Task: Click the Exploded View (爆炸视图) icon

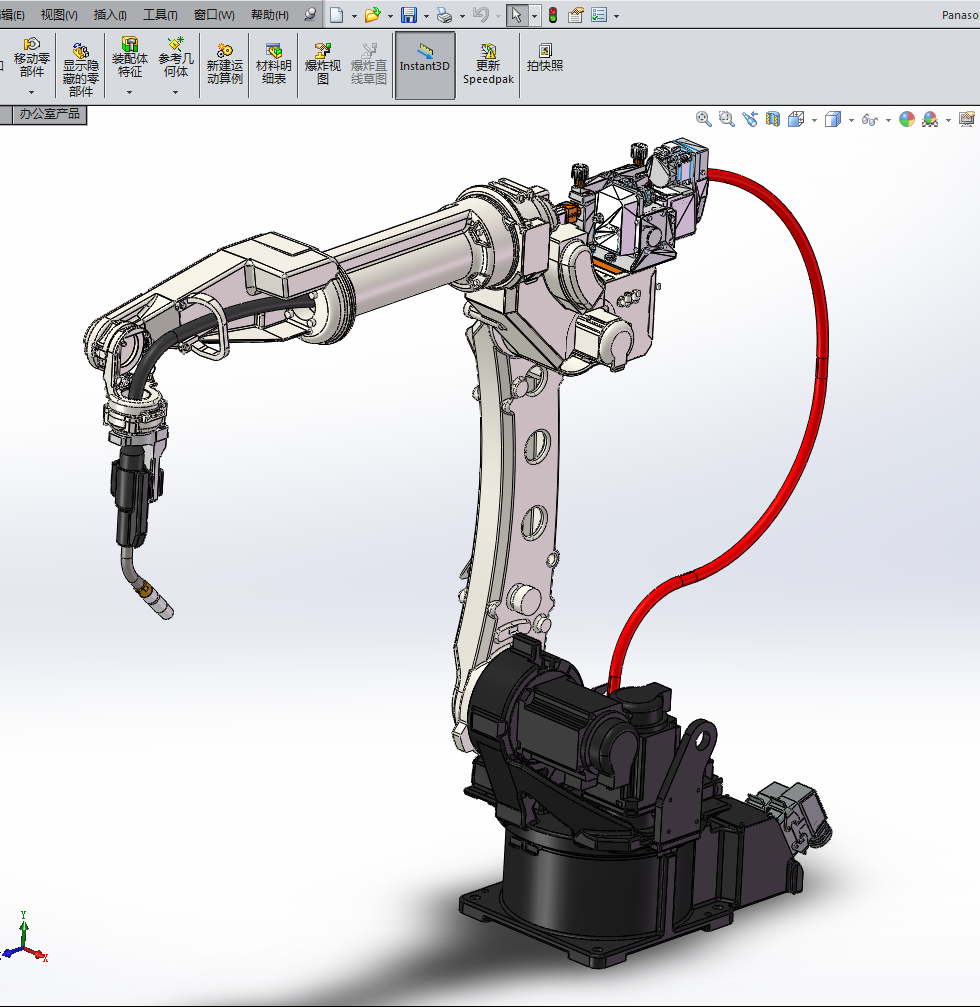Action: (323, 64)
